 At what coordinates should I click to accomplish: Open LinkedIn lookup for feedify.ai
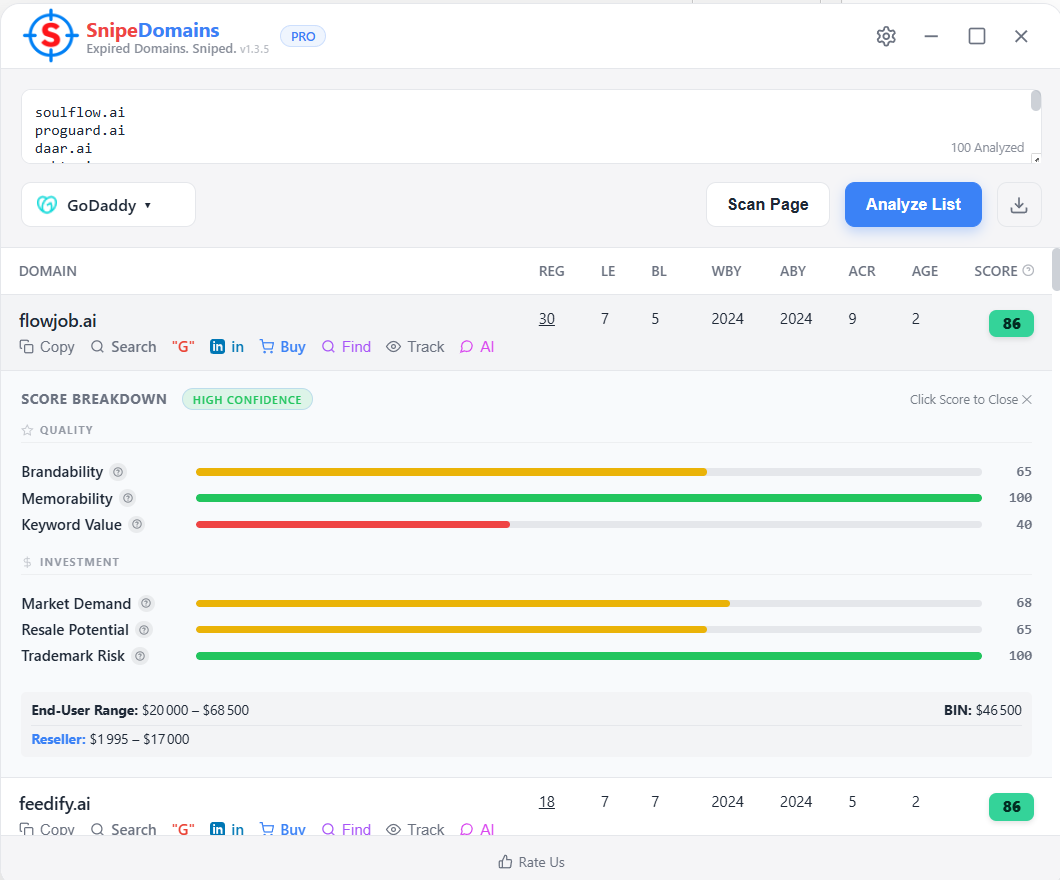[x=227, y=829]
